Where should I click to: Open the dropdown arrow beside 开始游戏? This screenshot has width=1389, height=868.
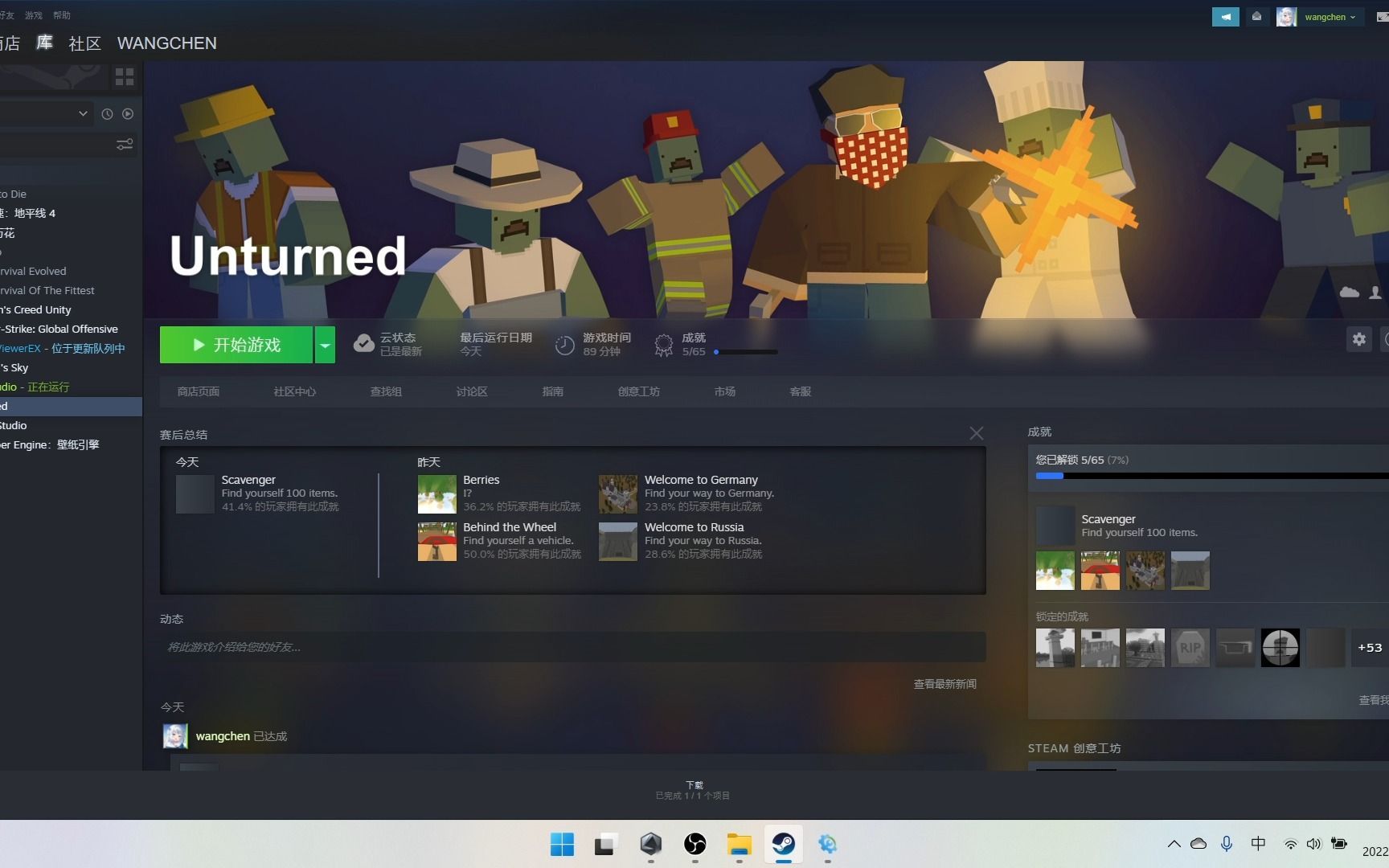click(325, 345)
